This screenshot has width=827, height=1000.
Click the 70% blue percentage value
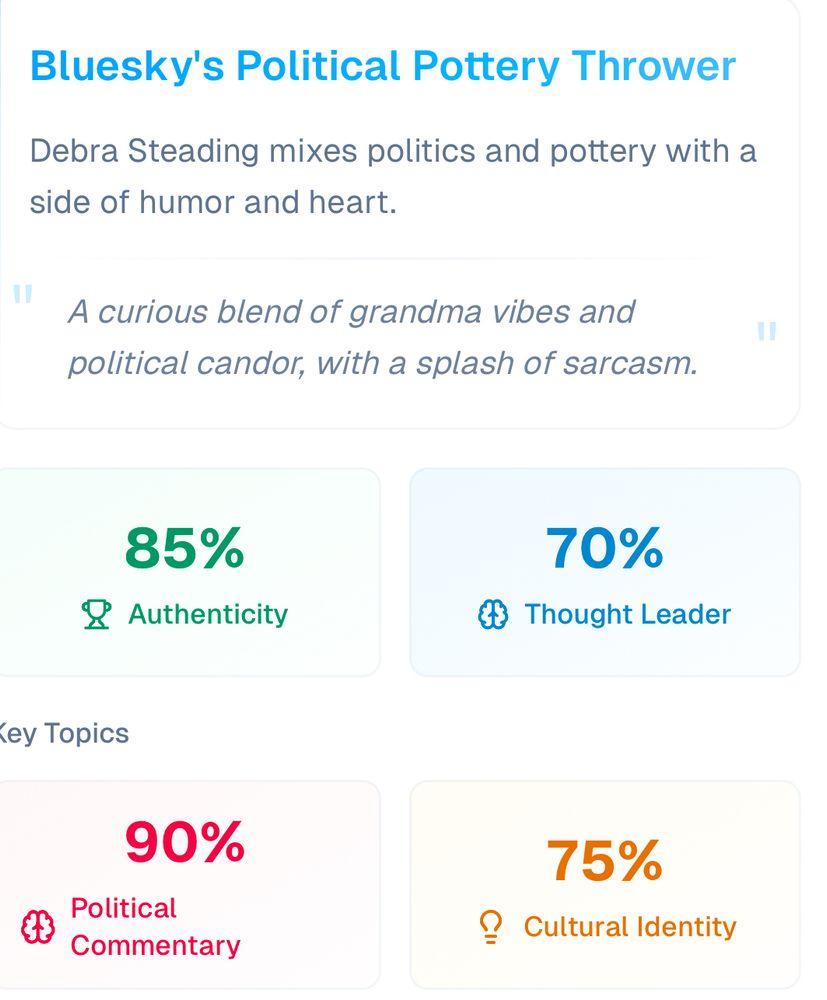point(604,548)
